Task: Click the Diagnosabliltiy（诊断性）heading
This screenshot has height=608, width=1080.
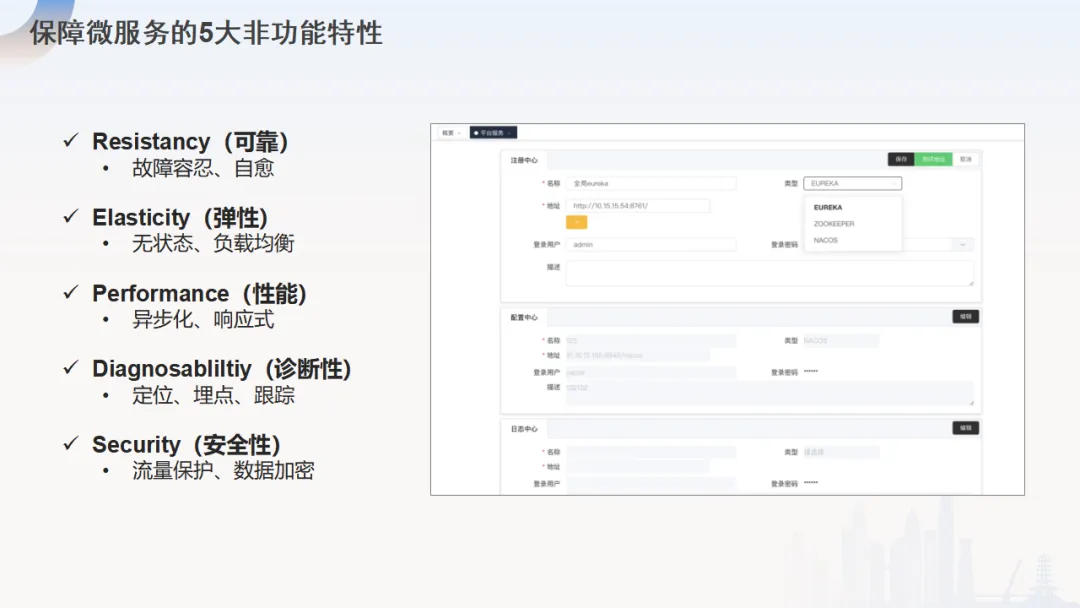Action: click(222, 369)
